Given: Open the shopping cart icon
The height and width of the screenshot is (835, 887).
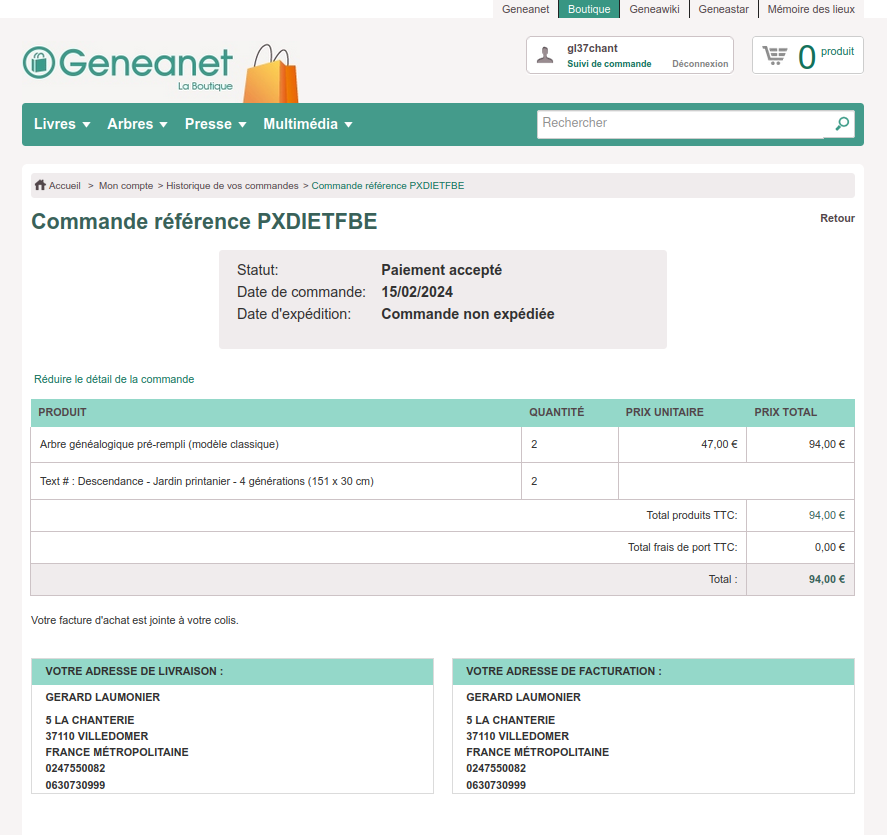Looking at the screenshot, I should [775, 55].
